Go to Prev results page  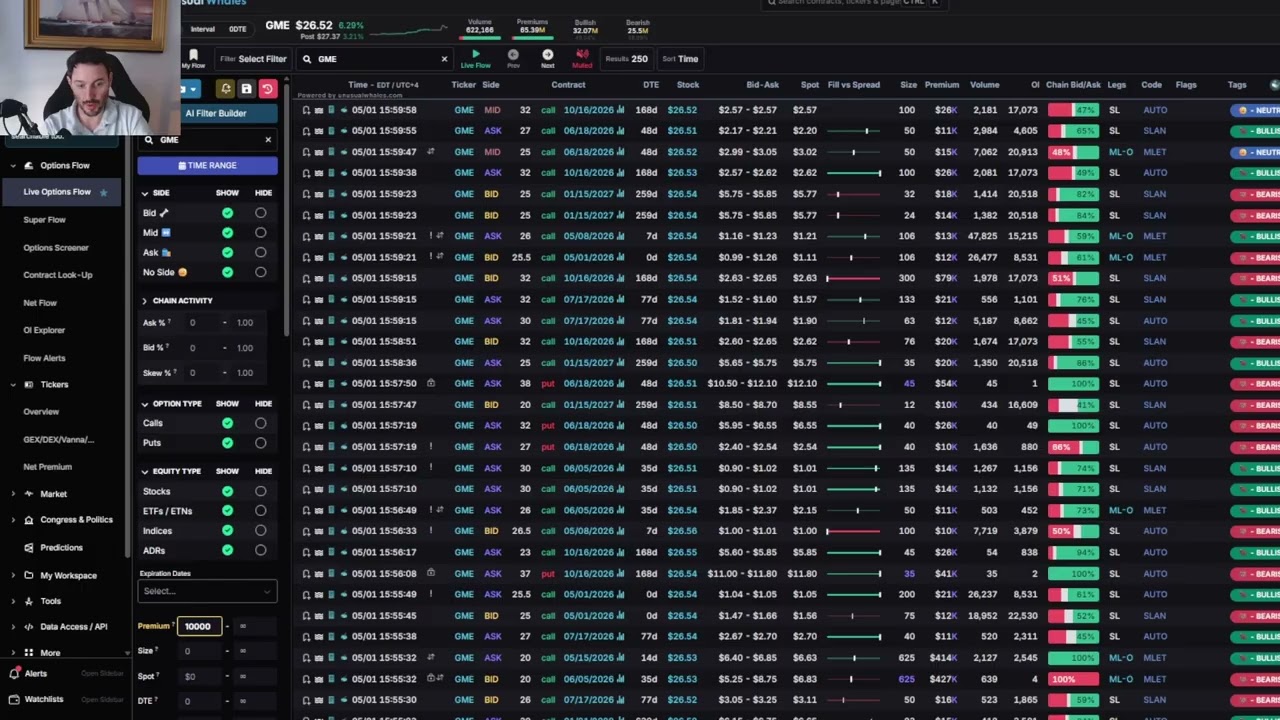(x=513, y=55)
